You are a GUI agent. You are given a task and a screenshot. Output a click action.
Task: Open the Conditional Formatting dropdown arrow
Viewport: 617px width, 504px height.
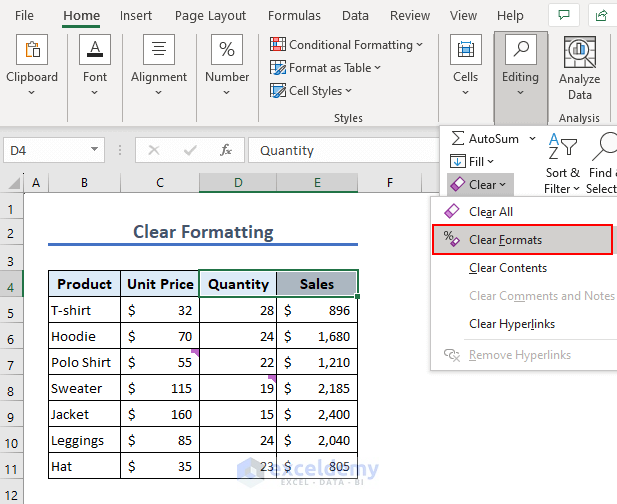click(419, 44)
